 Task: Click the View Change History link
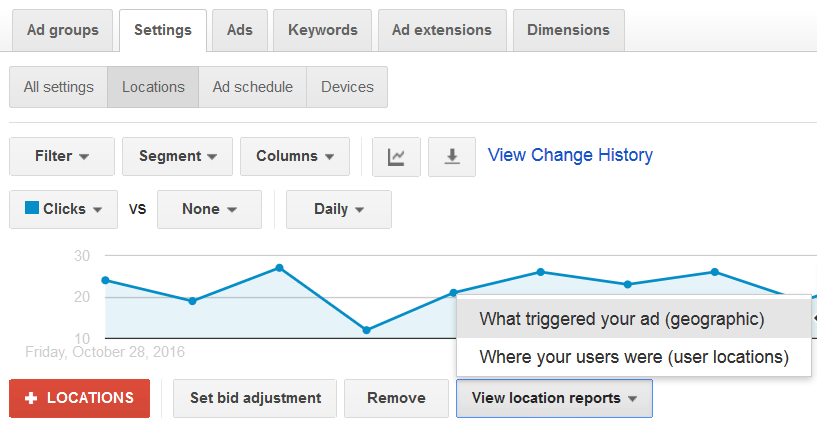[x=570, y=155]
